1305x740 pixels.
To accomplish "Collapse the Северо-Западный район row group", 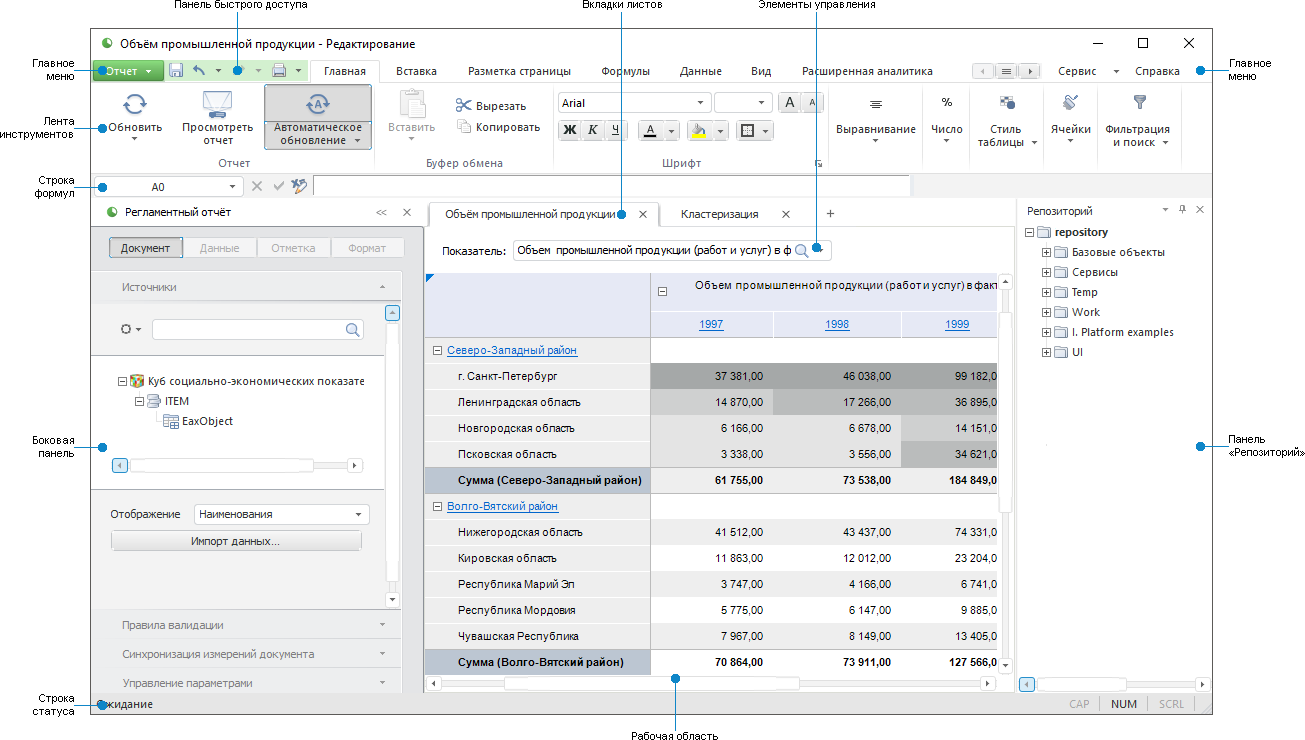I will [437, 351].
